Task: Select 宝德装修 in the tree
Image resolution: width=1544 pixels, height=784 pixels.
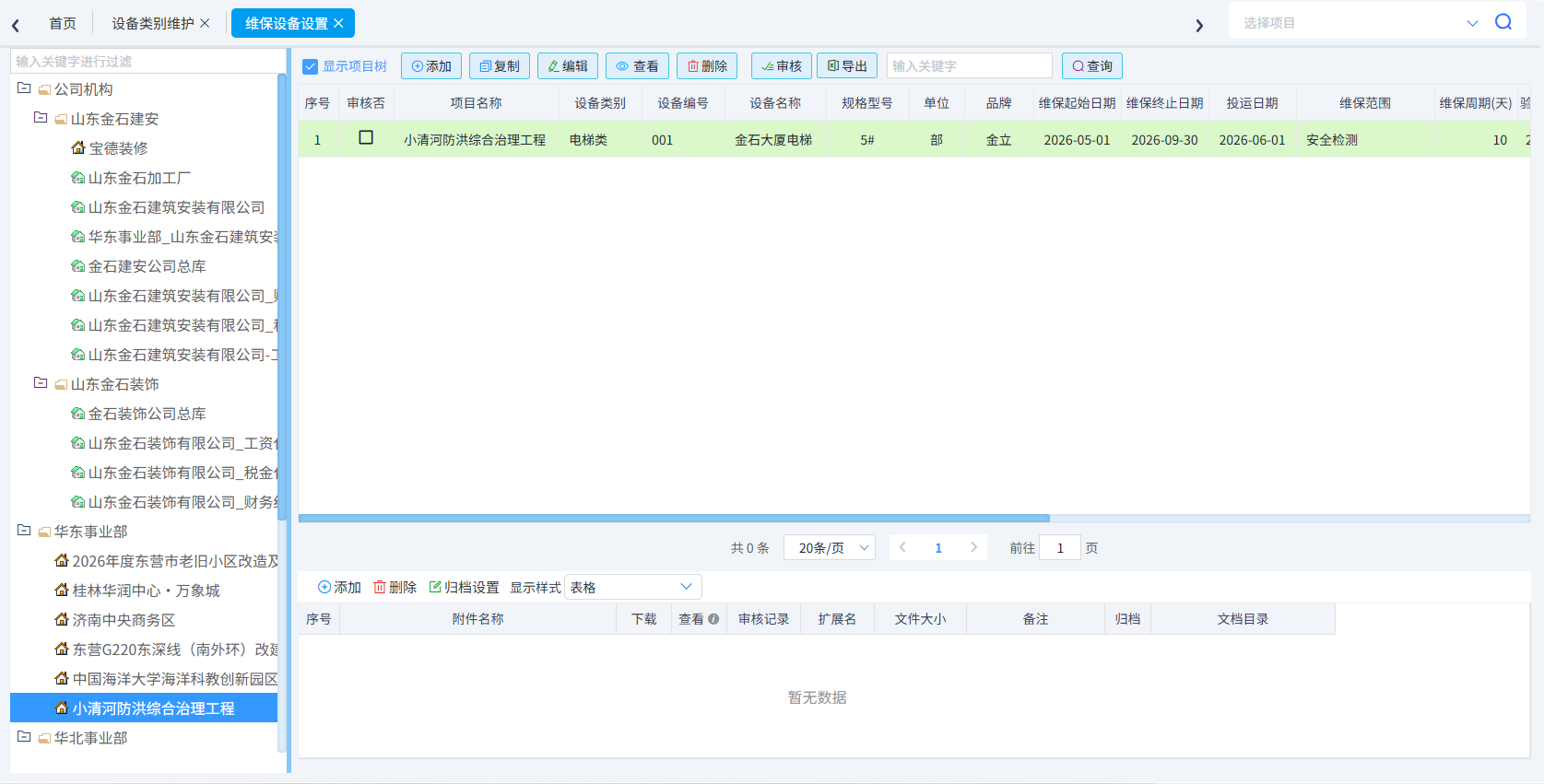Action: tap(118, 148)
